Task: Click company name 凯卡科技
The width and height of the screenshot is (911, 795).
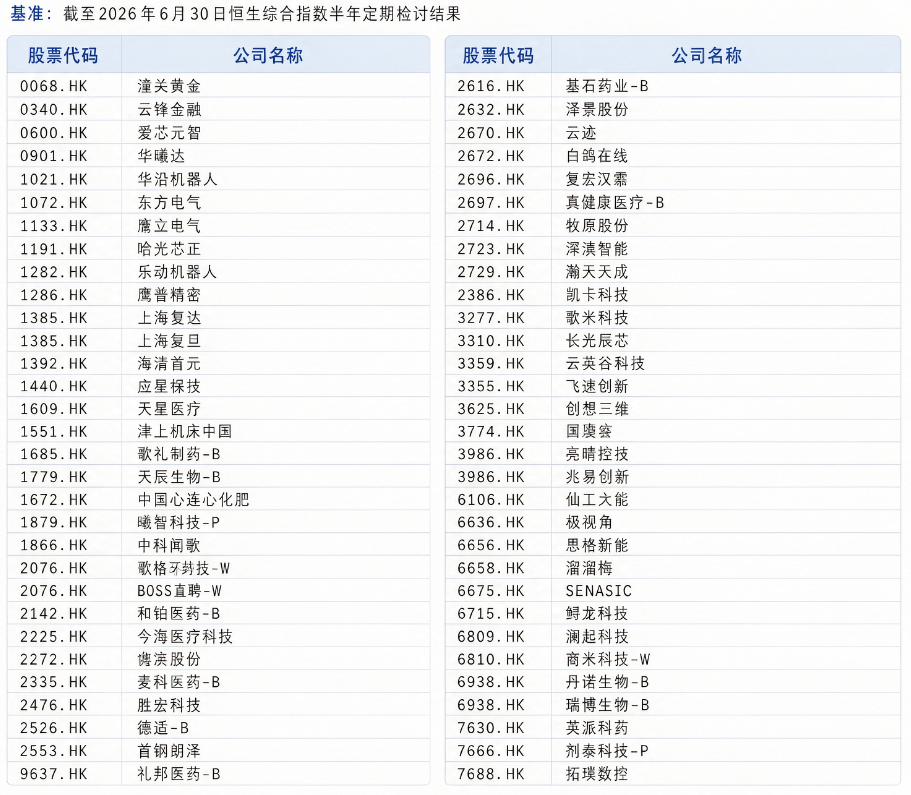Action: tap(597, 295)
